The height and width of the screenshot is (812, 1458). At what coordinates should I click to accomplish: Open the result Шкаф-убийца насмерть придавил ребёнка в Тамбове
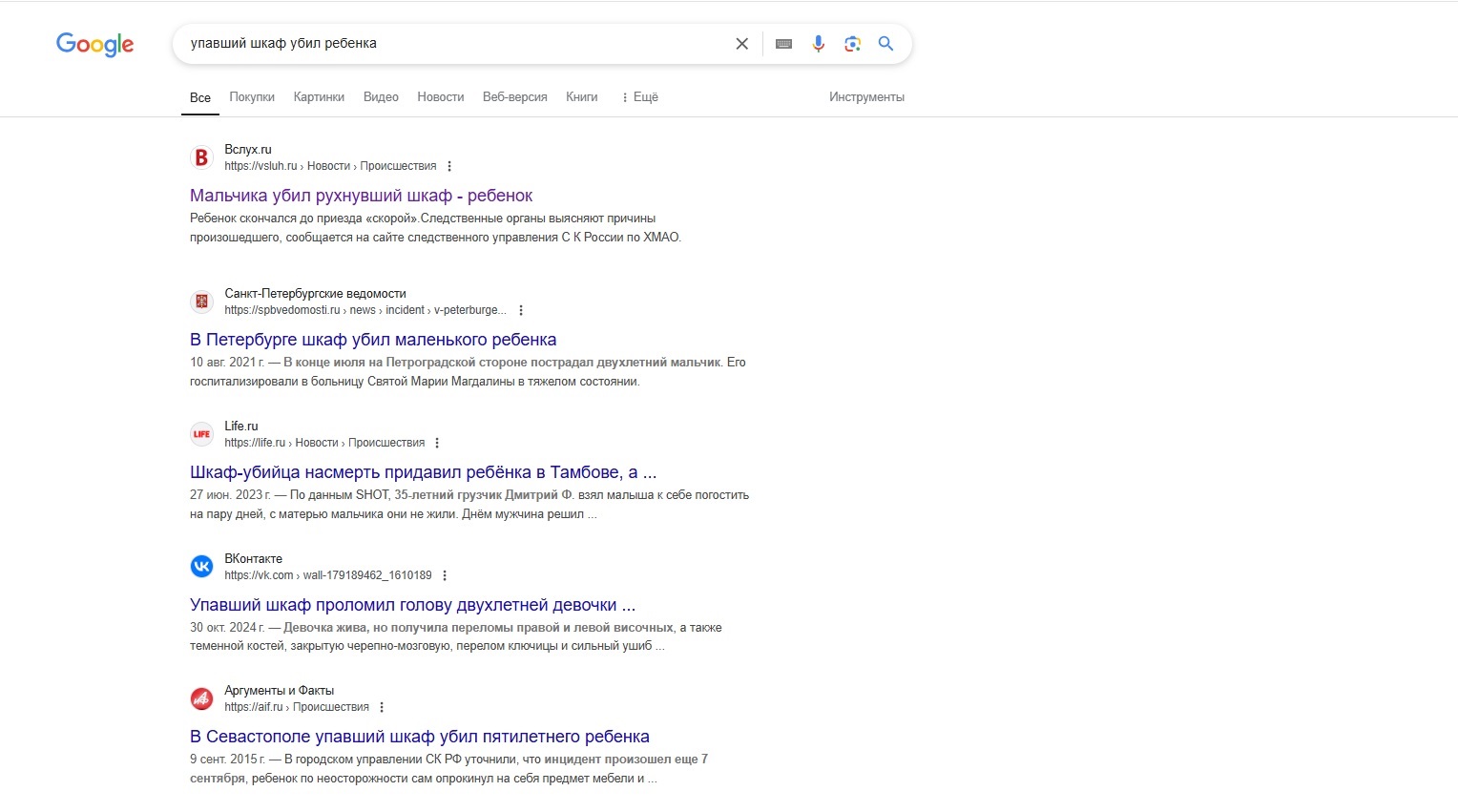(x=423, y=472)
